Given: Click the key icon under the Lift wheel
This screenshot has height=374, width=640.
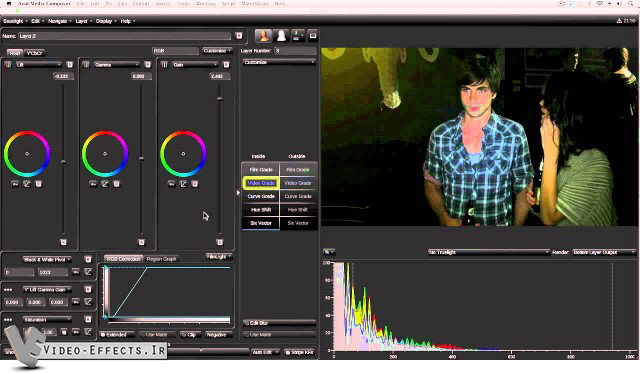Looking at the screenshot, I should tap(15, 184).
